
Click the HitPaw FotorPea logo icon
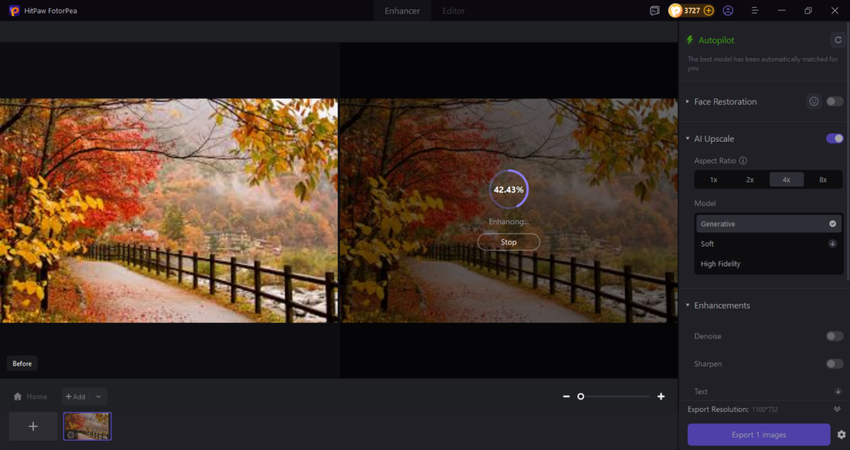(x=14, y=10)
